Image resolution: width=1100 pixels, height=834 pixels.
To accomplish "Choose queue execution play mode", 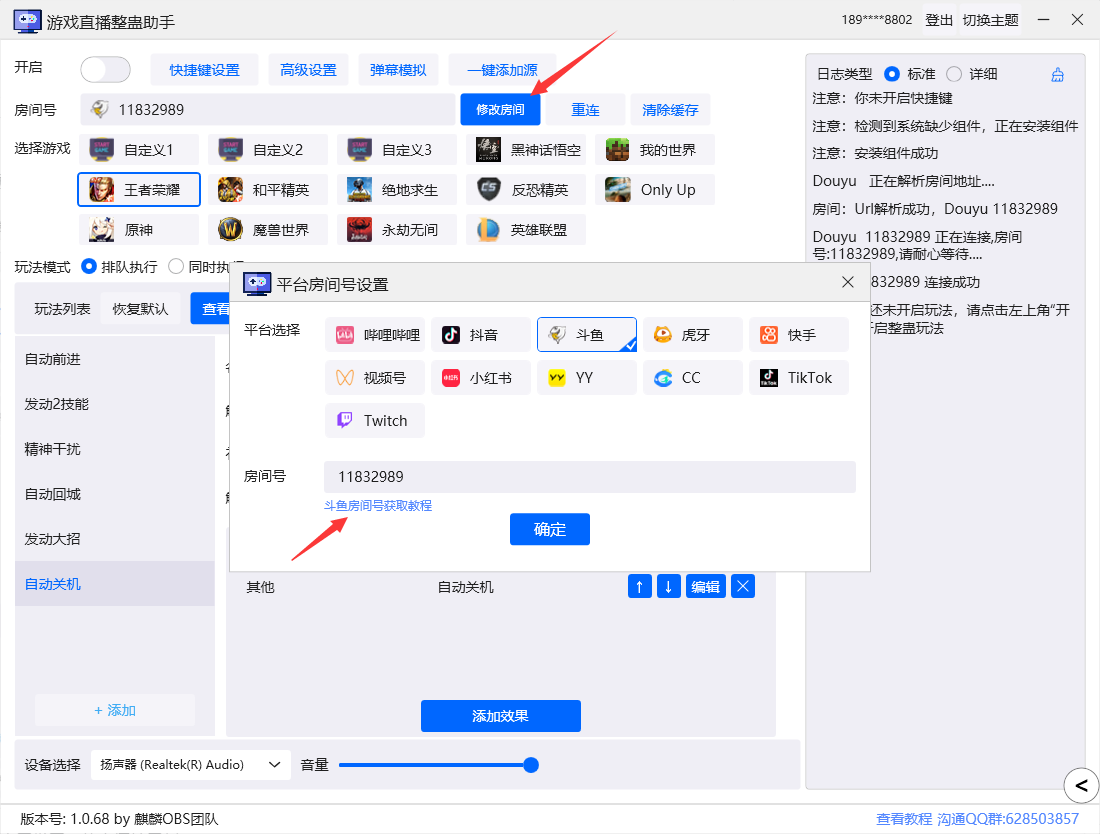I will (89, 267).
